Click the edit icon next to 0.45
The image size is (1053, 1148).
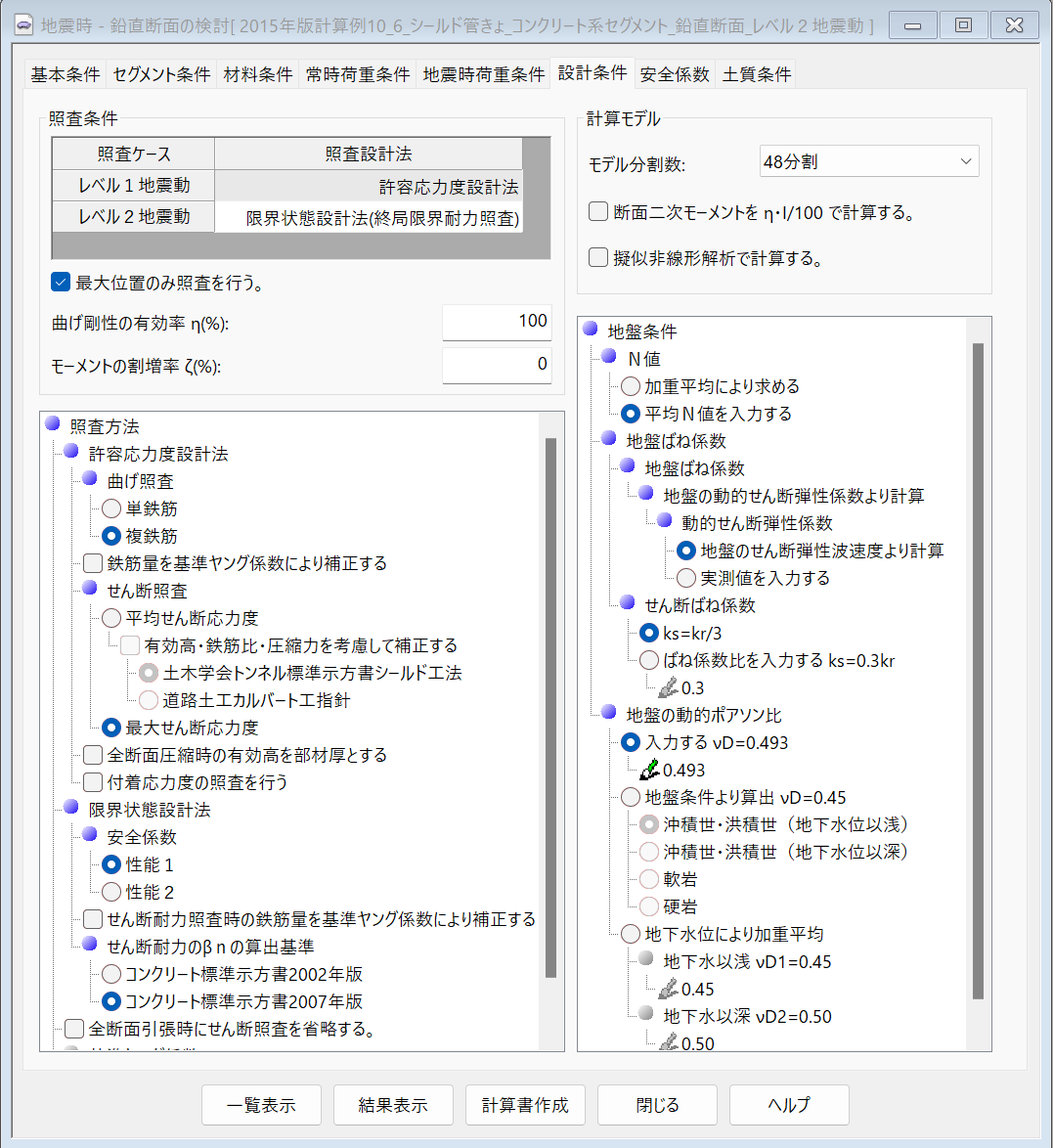[x=669, y=989]
